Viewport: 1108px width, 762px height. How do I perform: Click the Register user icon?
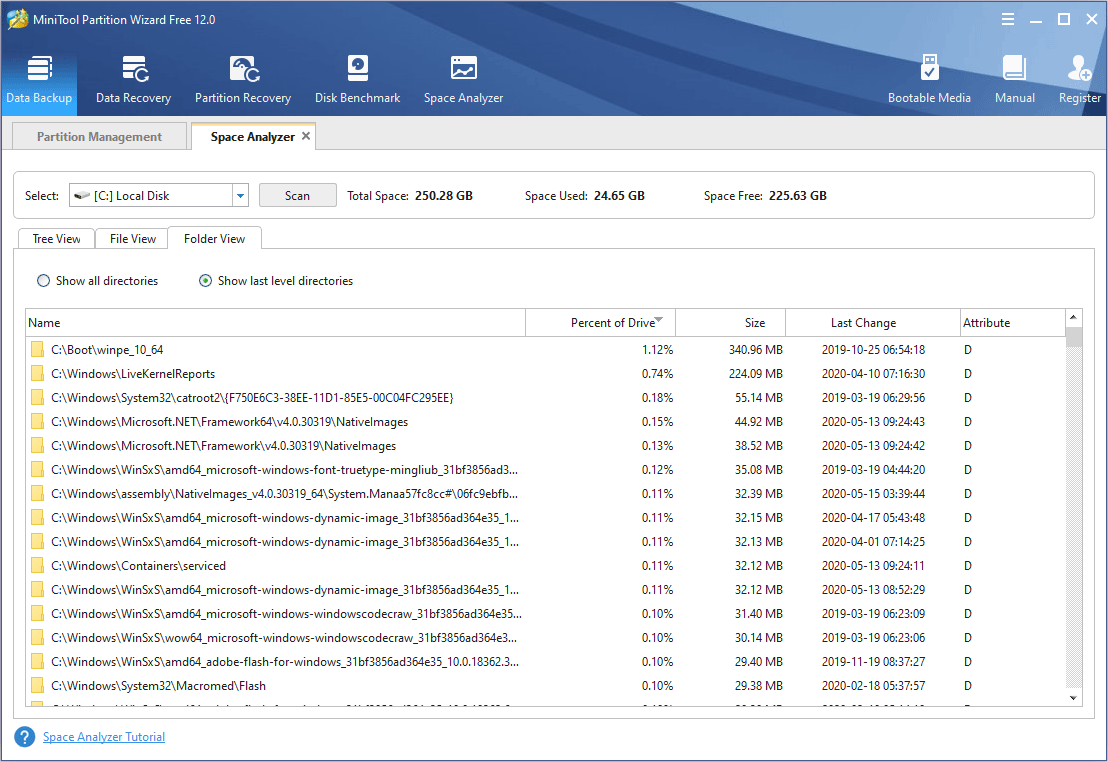(x=1080, y=80)
